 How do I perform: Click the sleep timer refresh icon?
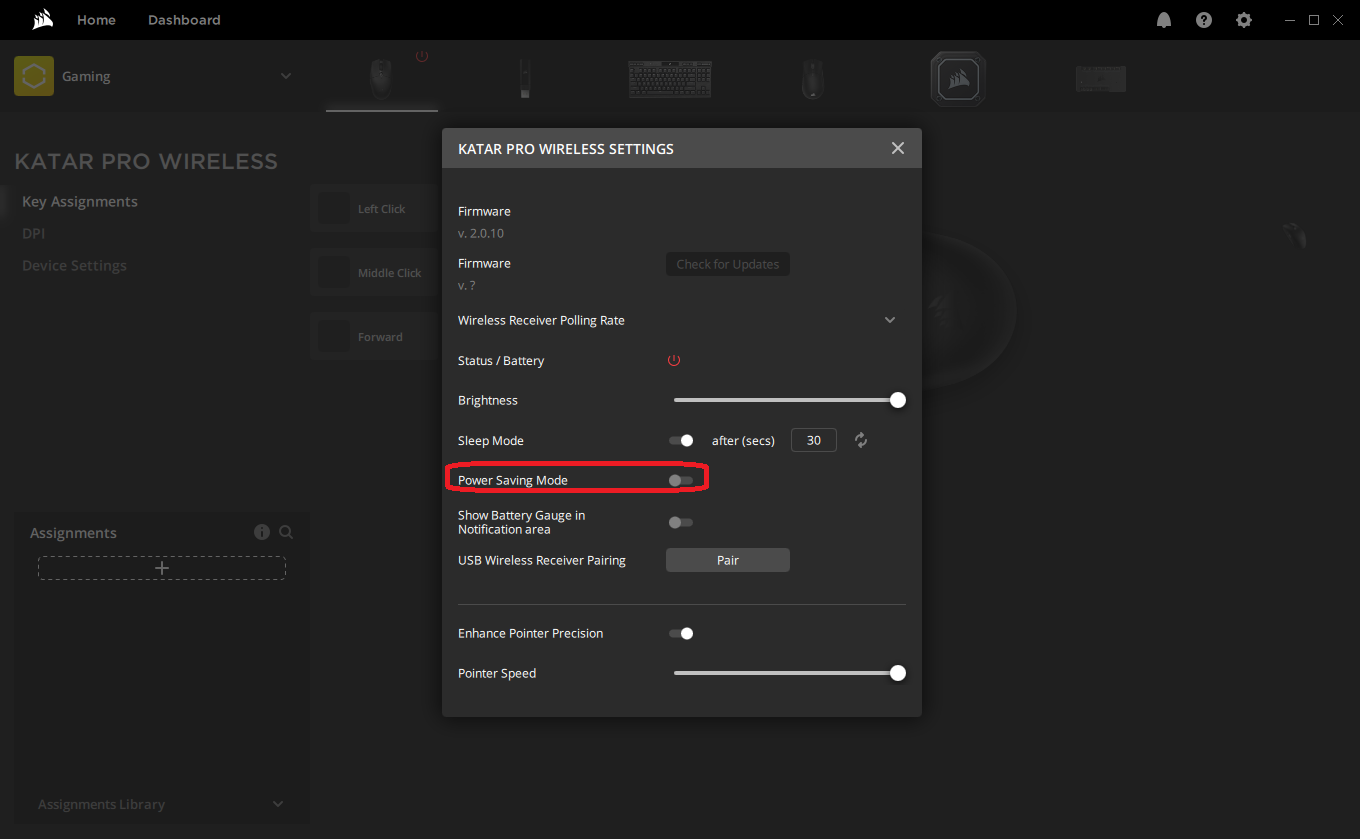[x=860, y=440]
